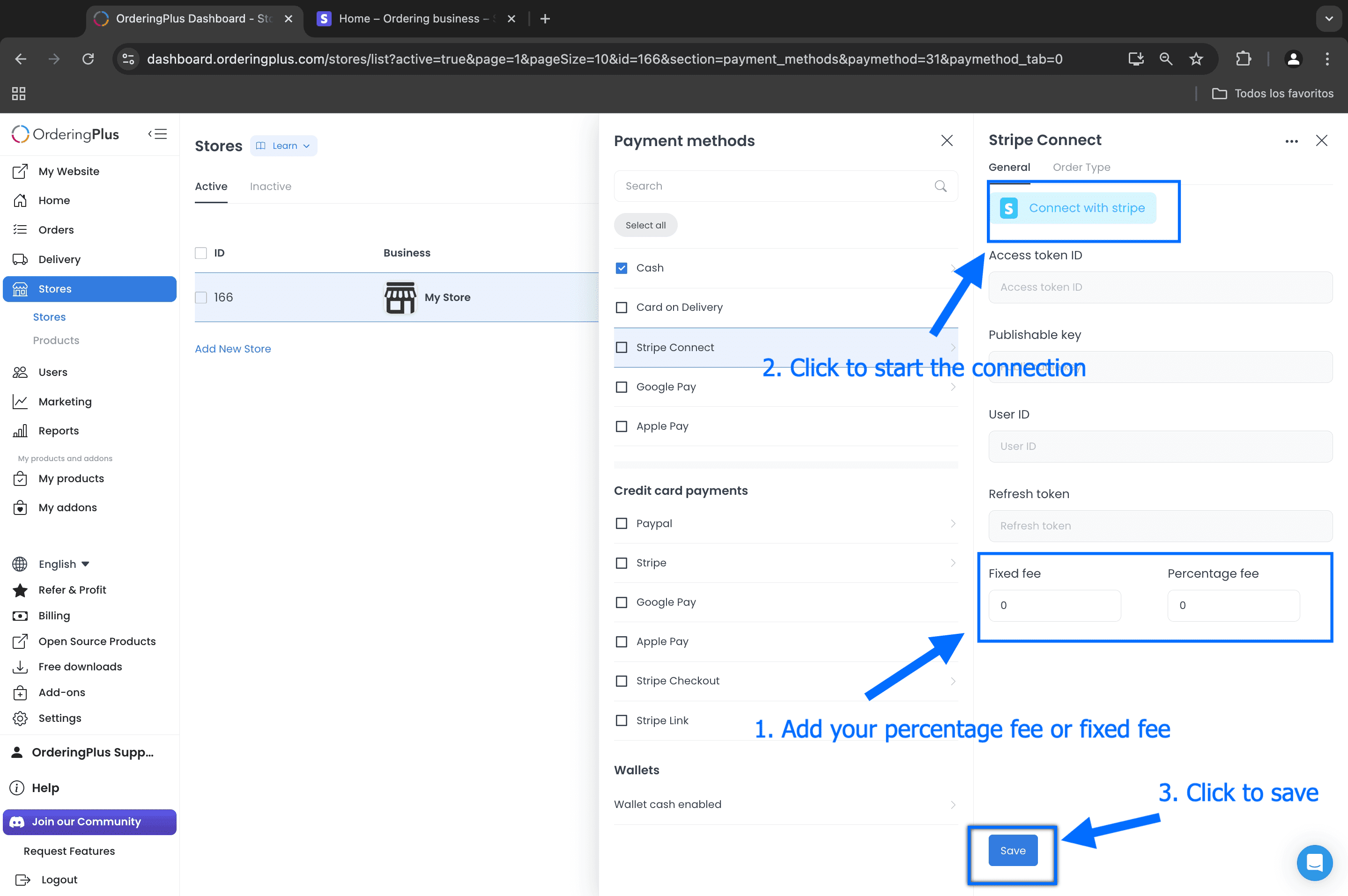Open browser extensions icon

click(1243, 59)
